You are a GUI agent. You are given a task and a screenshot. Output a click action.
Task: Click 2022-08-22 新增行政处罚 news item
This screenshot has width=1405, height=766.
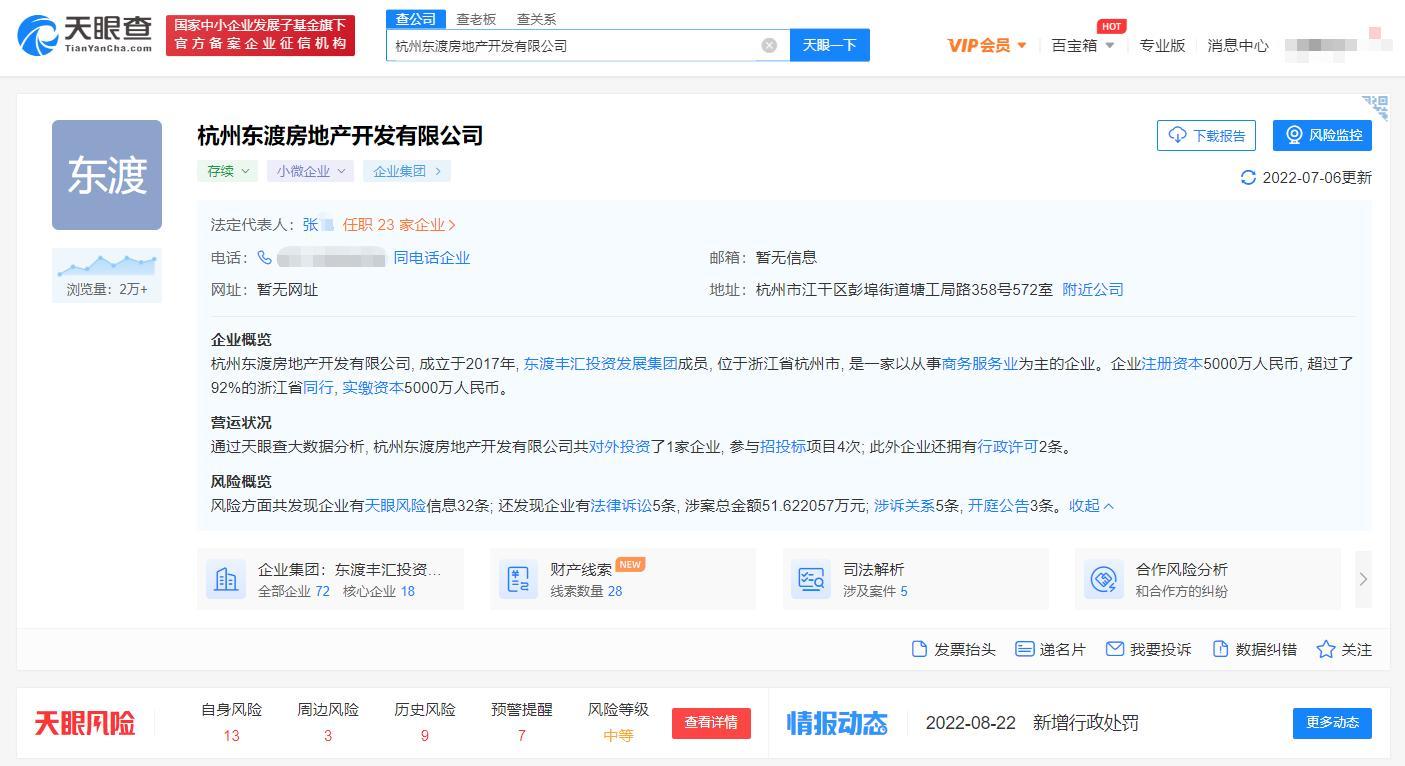click(x=1032, y=723)
